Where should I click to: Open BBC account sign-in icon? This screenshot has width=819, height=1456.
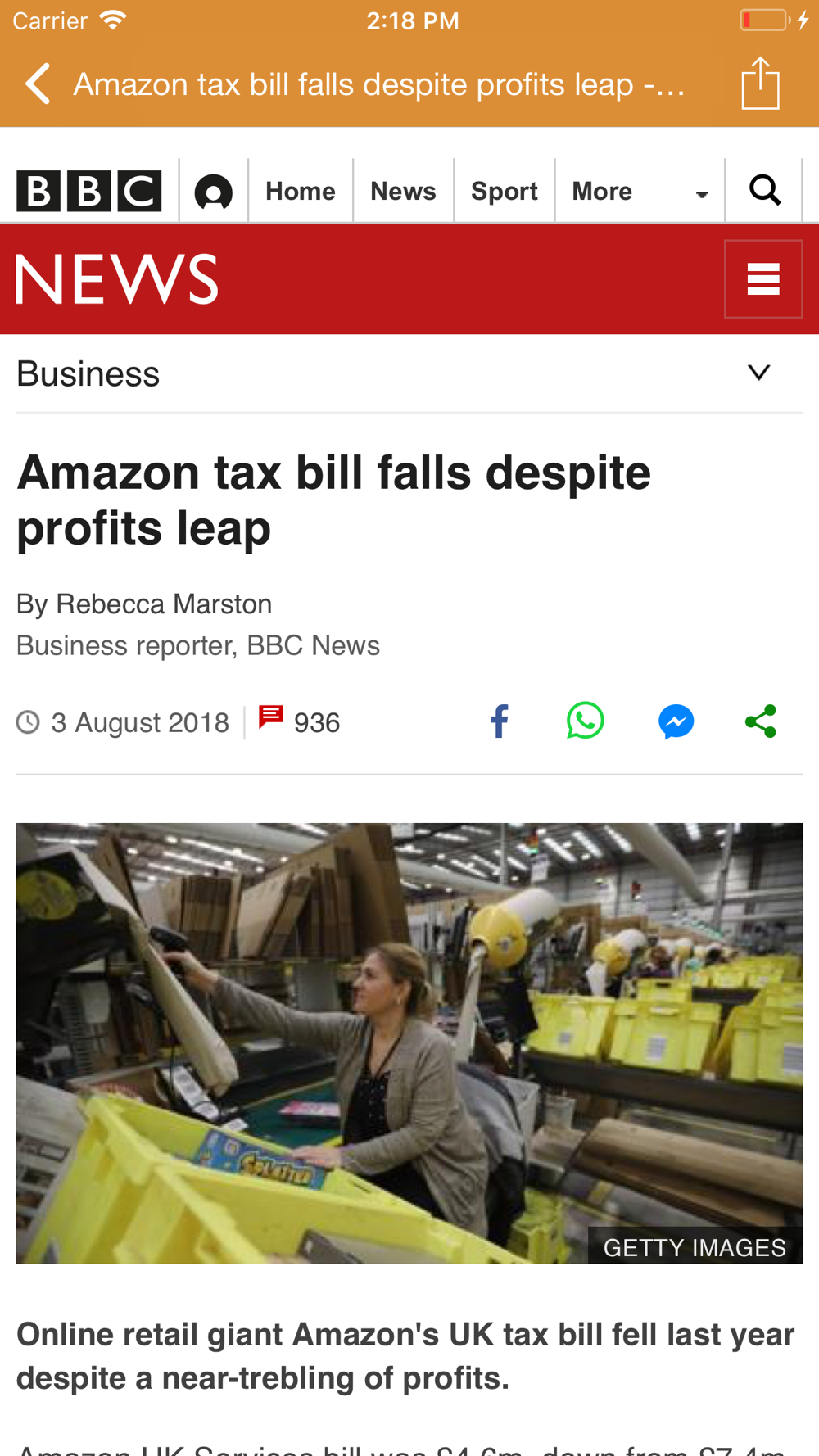(214, 192)
